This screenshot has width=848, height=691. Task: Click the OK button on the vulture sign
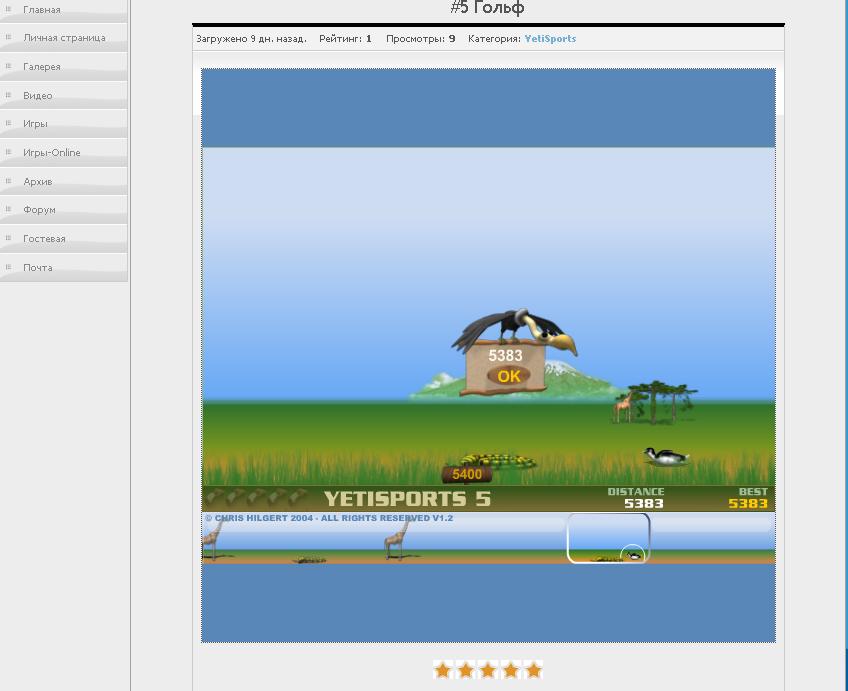click(508, 376)
